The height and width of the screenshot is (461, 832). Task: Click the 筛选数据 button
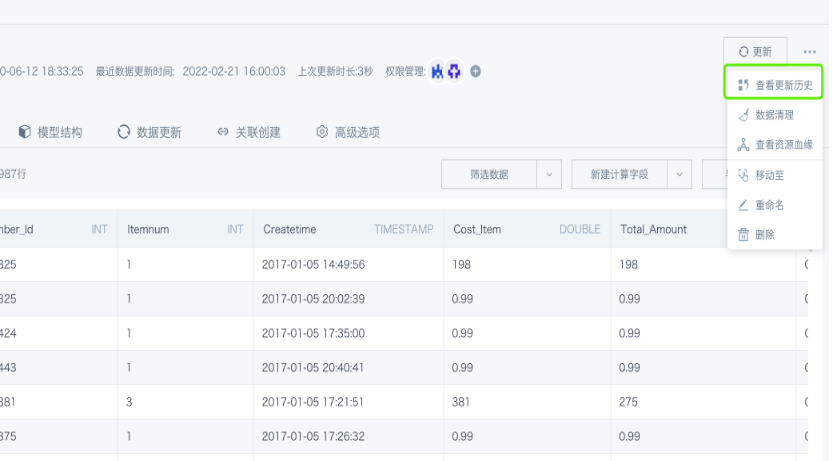(489, 174)
